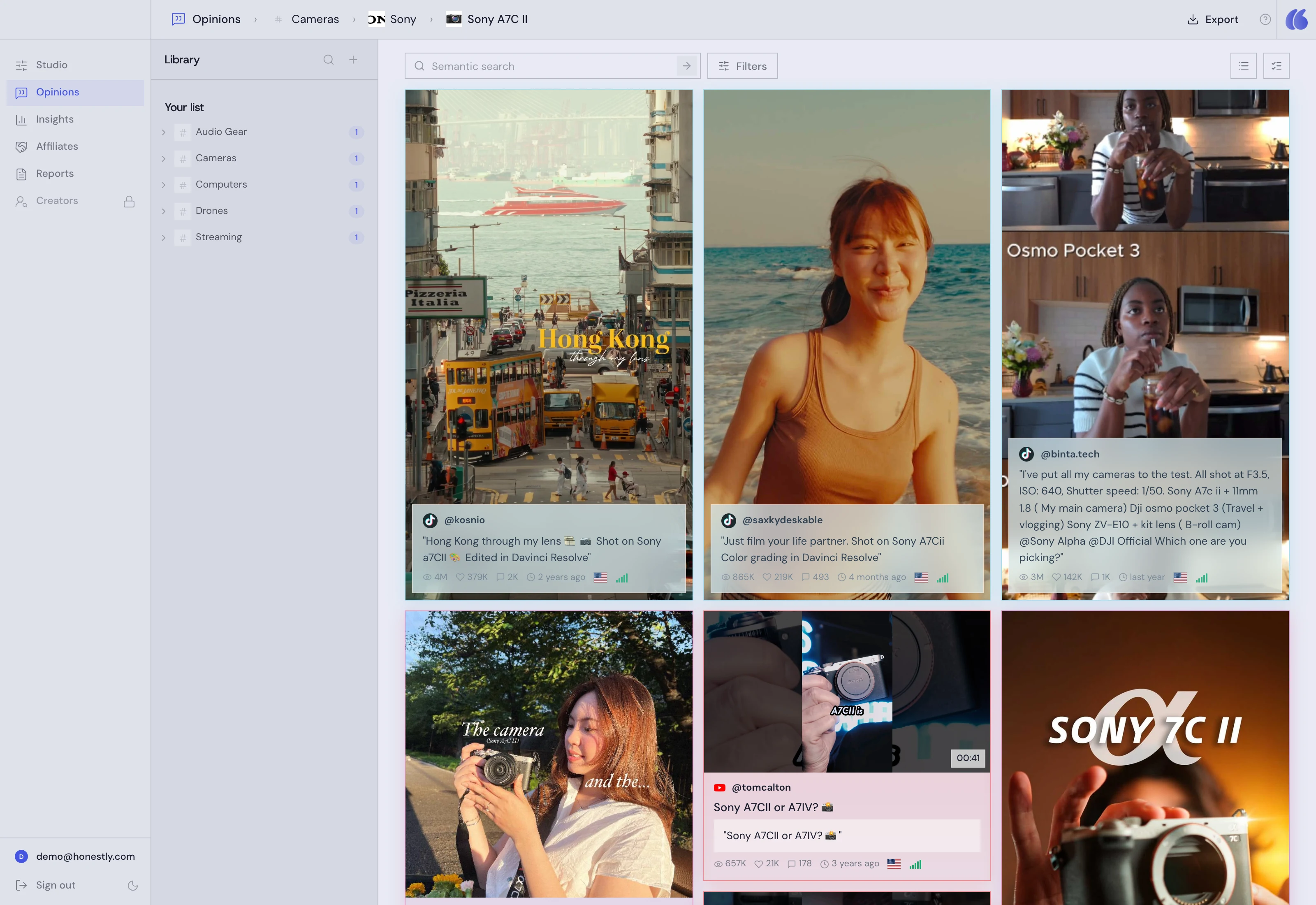Open Reports page

click(x=75, y=174)
